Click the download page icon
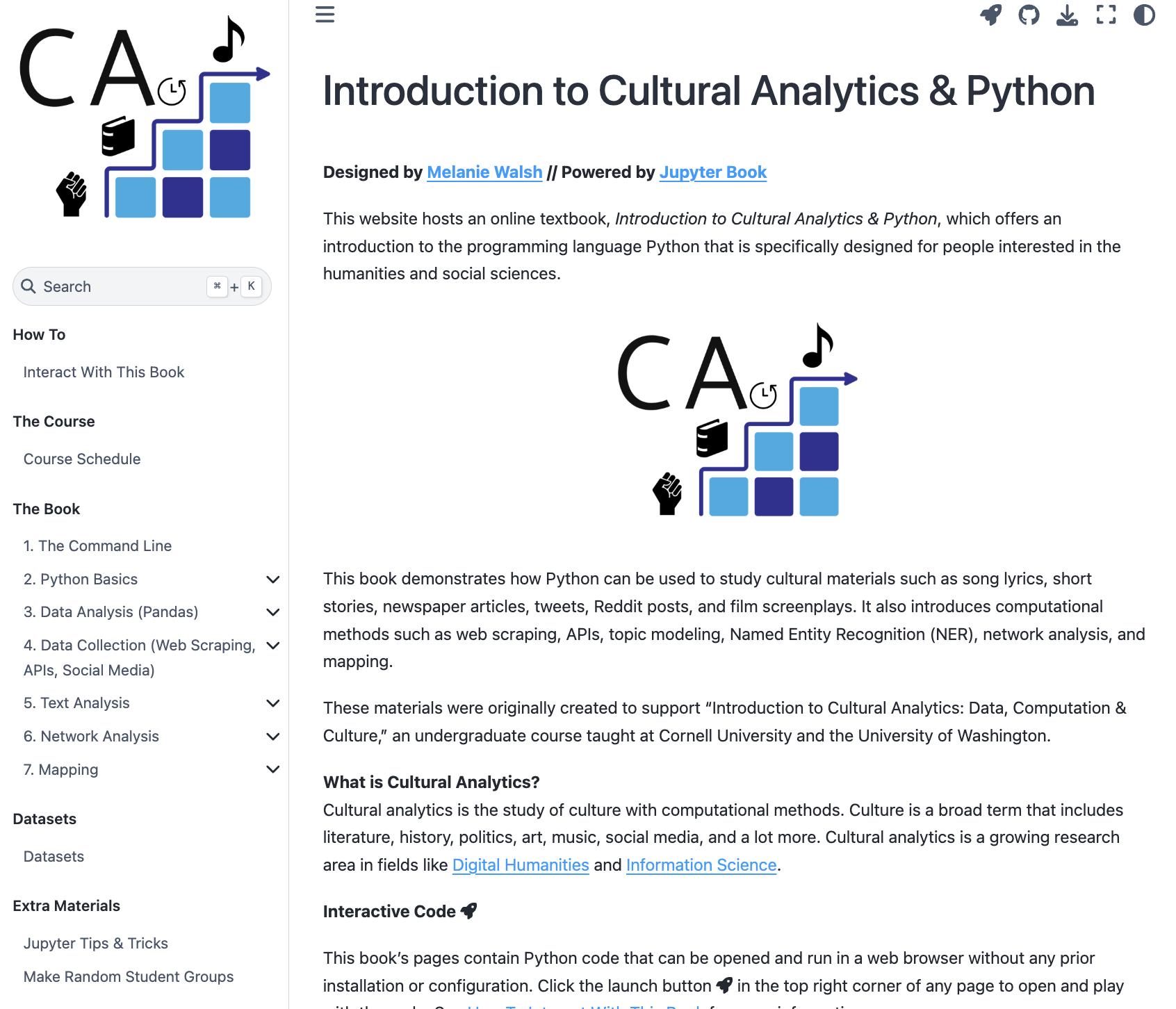 click(x=1067, y=15)
